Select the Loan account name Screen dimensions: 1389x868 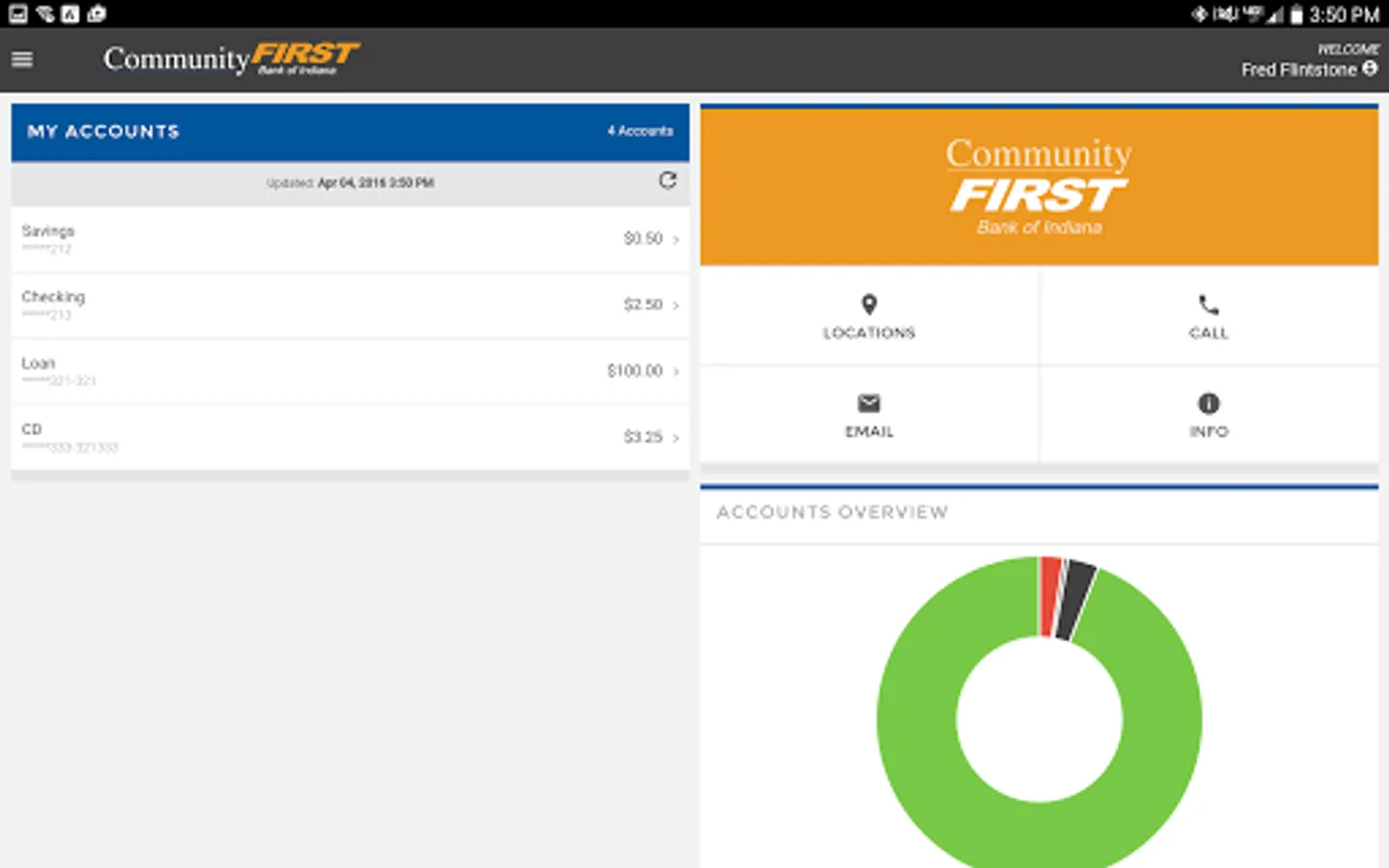point(39,363)
